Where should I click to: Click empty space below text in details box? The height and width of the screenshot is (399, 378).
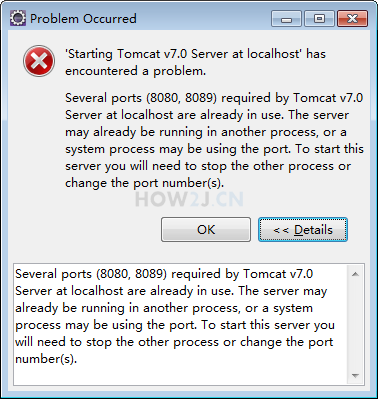click(x=180, y=376)
